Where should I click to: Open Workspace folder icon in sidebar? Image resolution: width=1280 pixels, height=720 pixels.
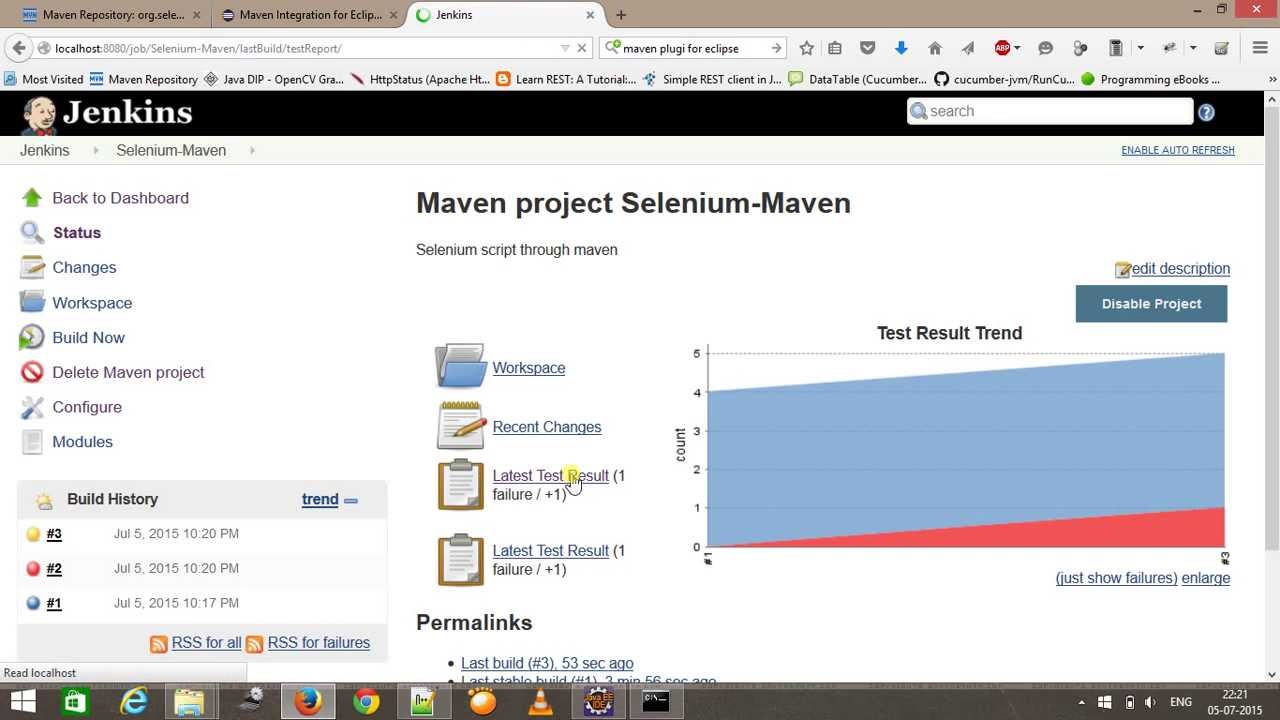pos(32,302)
